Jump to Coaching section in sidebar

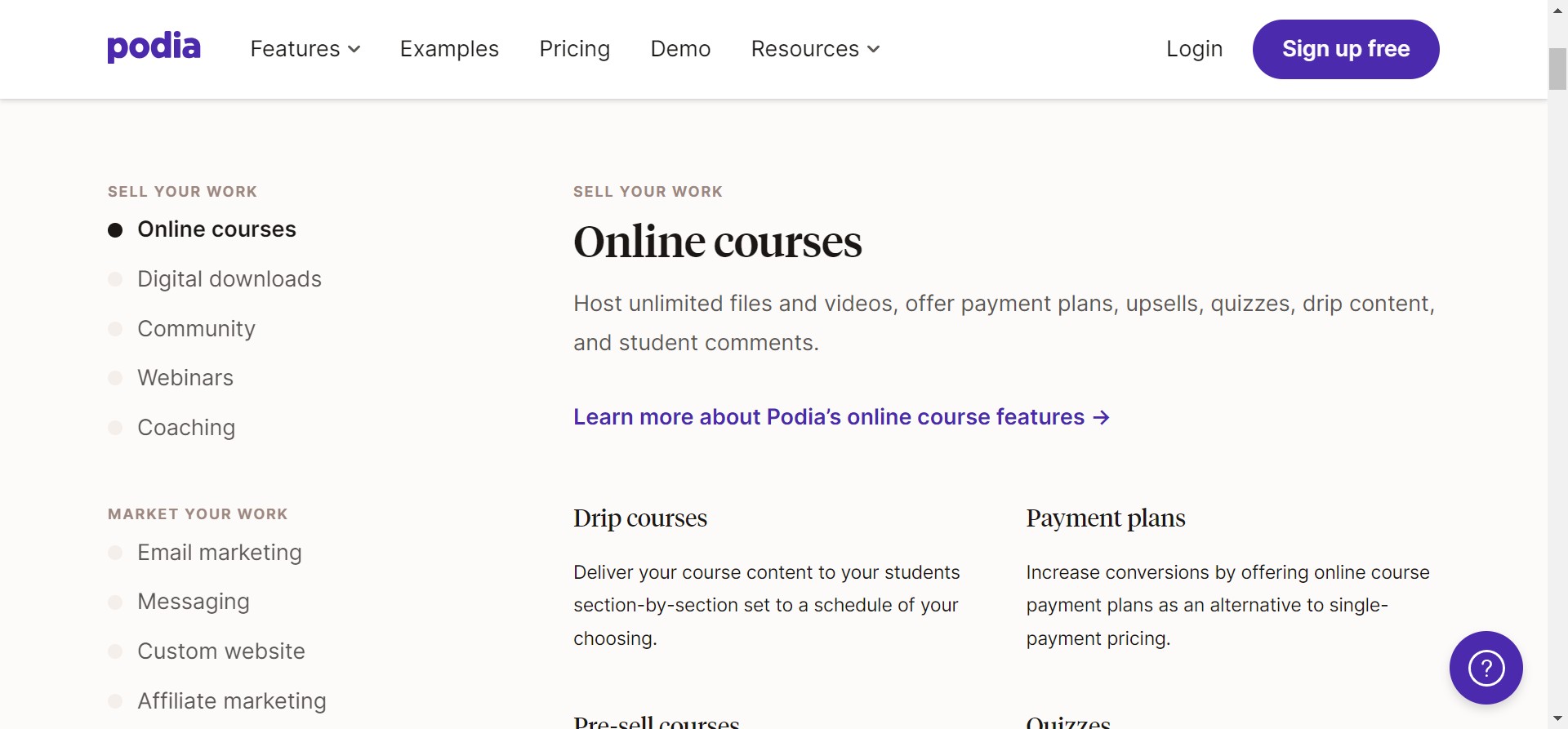point(186,428)
